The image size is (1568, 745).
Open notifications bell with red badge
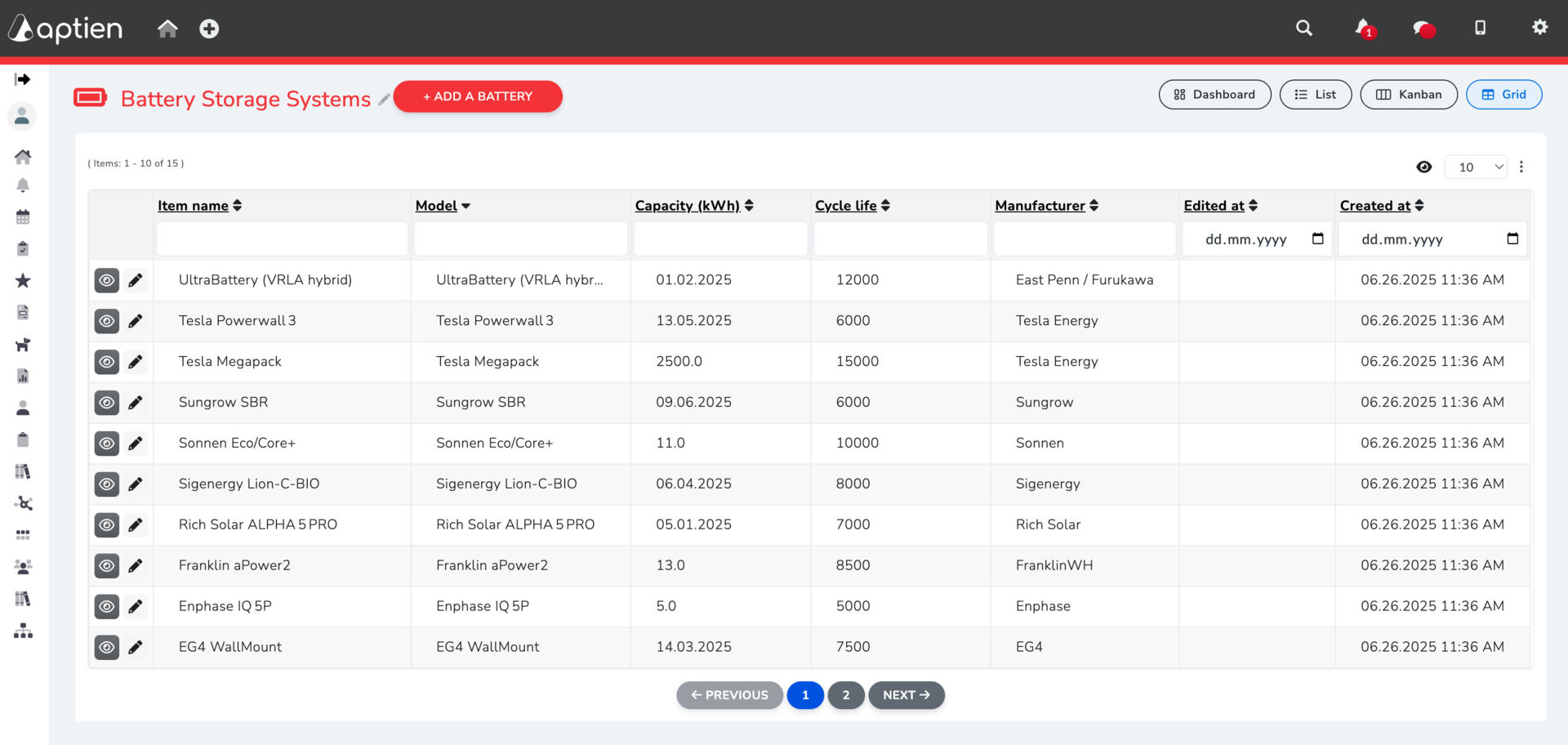[1365, 28]
